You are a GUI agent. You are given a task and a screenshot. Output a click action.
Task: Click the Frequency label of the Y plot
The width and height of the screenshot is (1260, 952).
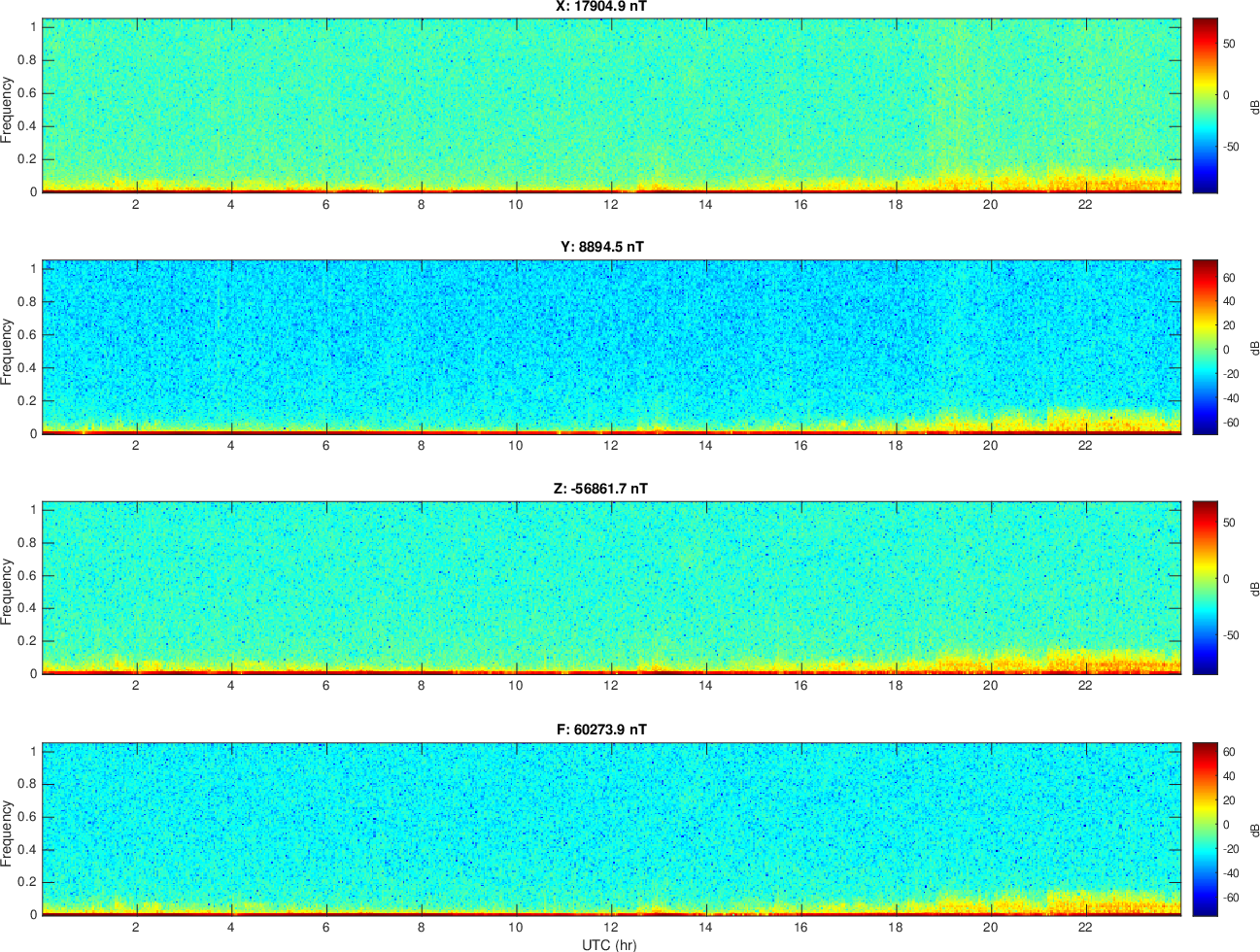pyautogui.click(x=8, y=352)
